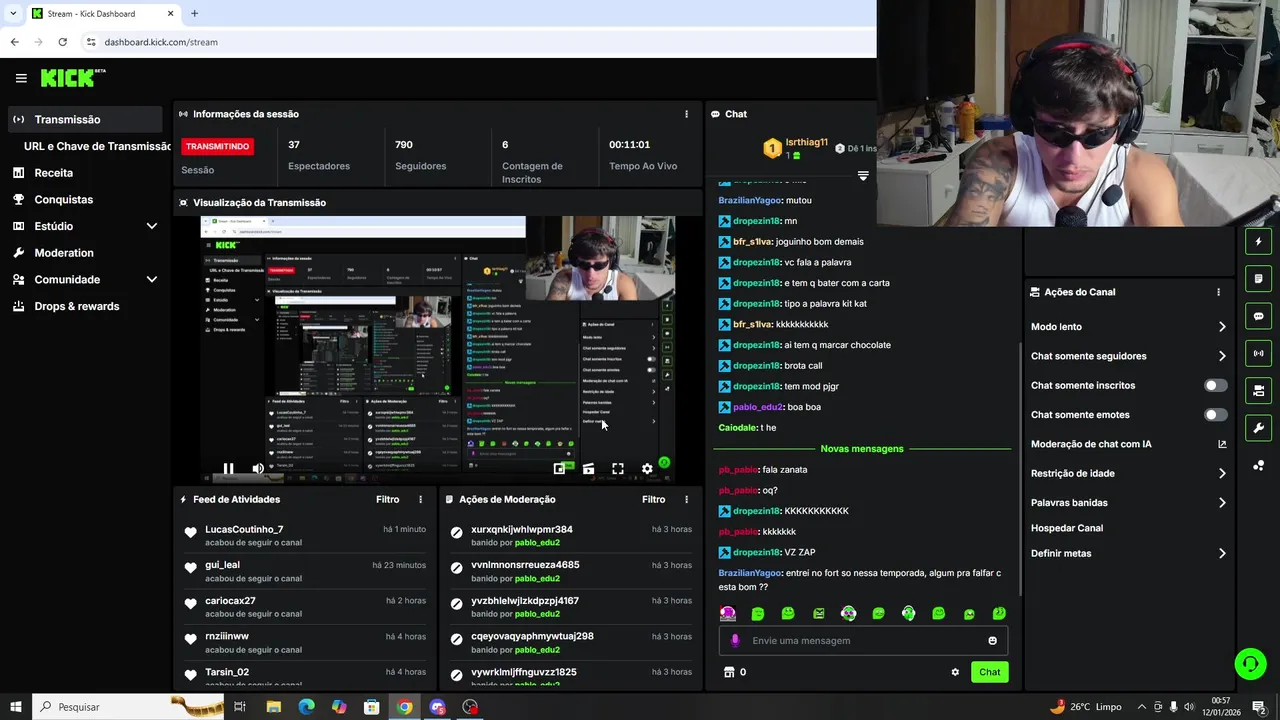Click Moderação de chat com IA
The width and height of the screenshot is (1280, 720).
pos(1091,444)
